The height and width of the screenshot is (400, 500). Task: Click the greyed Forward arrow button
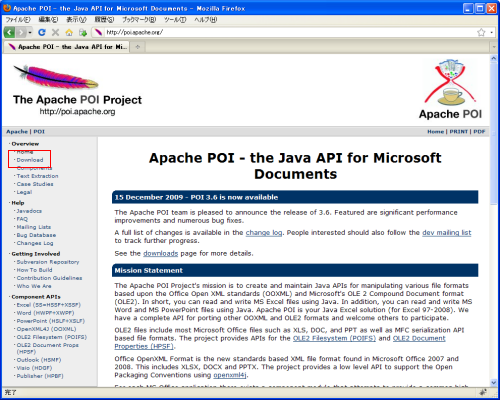pos(21,32)
